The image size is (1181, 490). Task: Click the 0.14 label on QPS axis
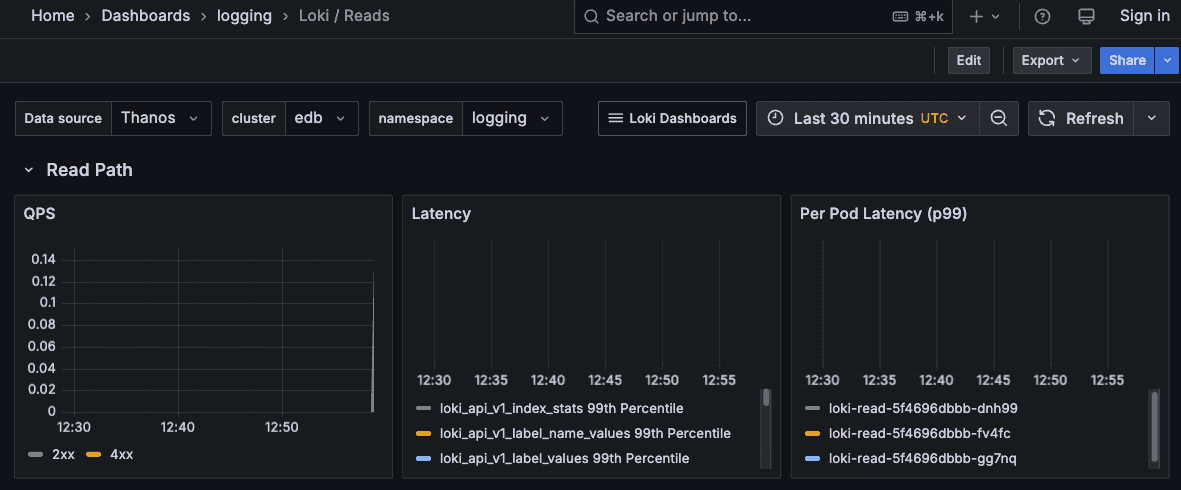[44, 260]
